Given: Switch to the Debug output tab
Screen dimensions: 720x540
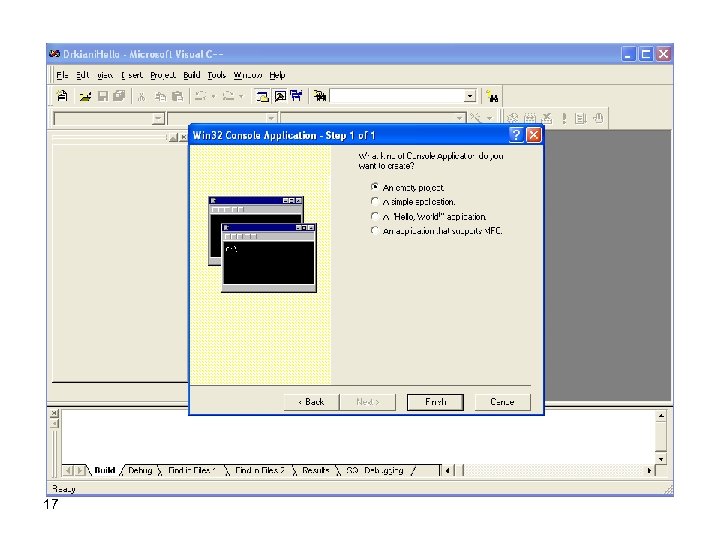Looking at the screenshot, I should click(140, 470).
